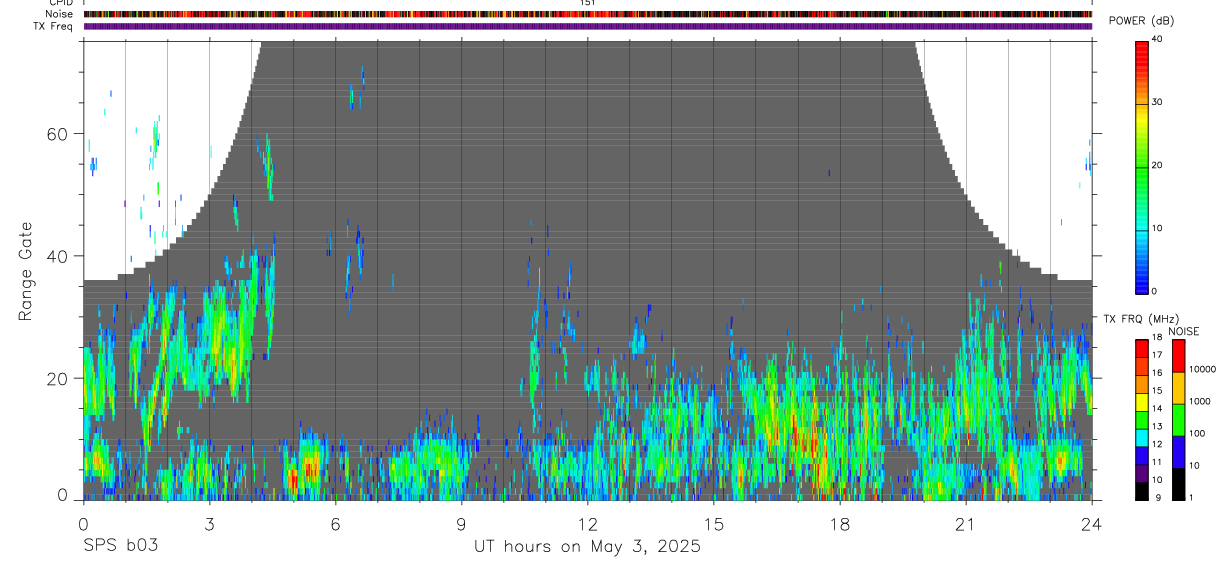
Task: Click the 10000 label on the noise scale
Action: coord(1203,369)
